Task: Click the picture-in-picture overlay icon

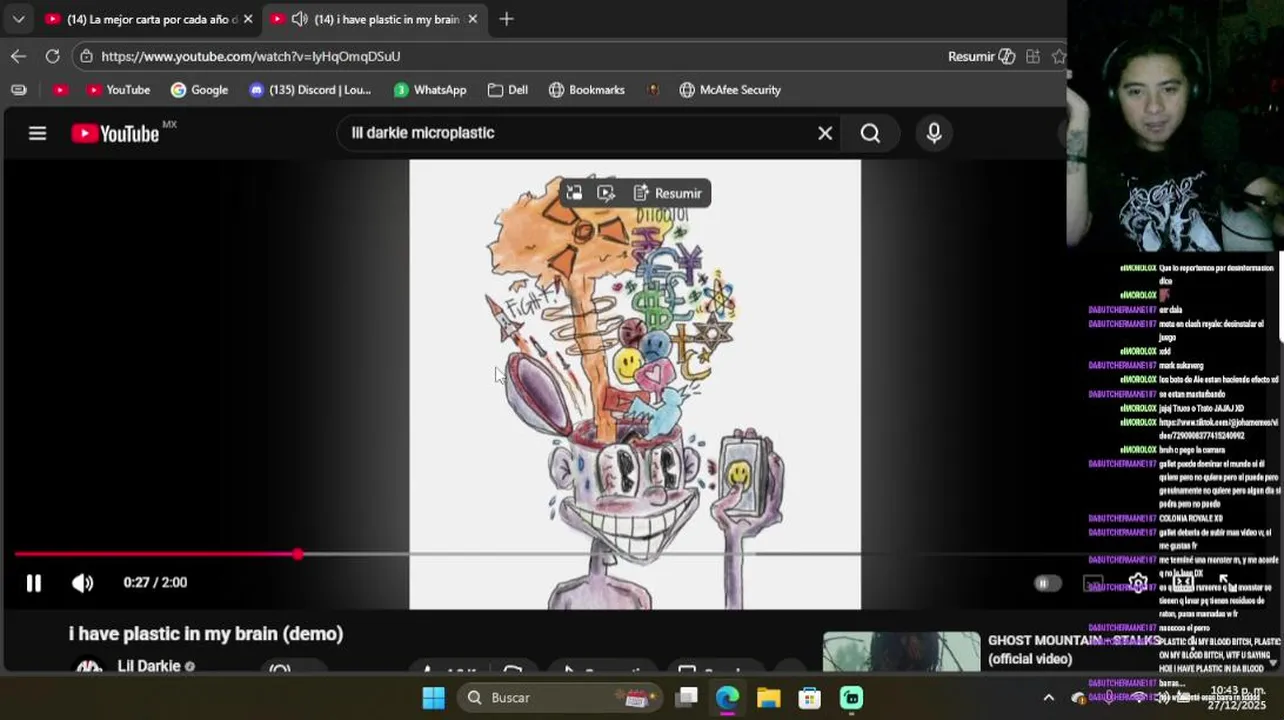Action: click(x=574, y=193)
